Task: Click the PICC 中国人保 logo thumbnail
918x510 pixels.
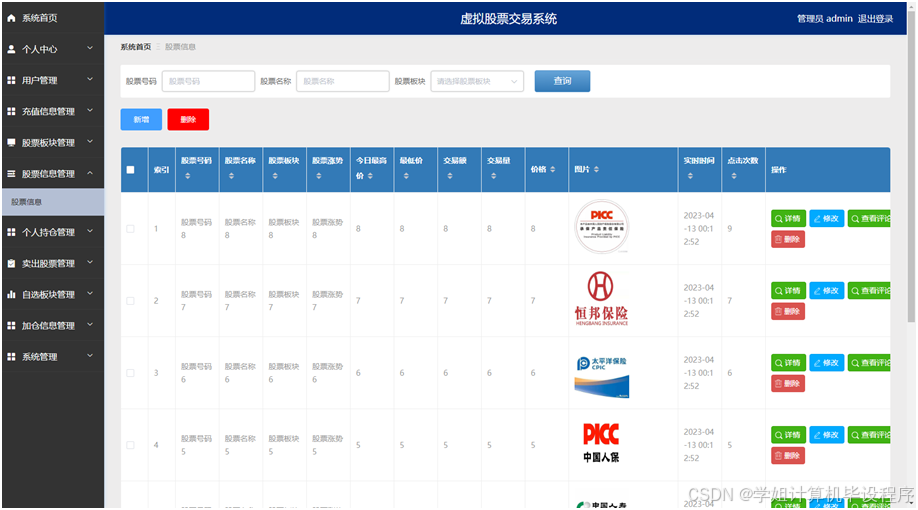Action: 601,443
